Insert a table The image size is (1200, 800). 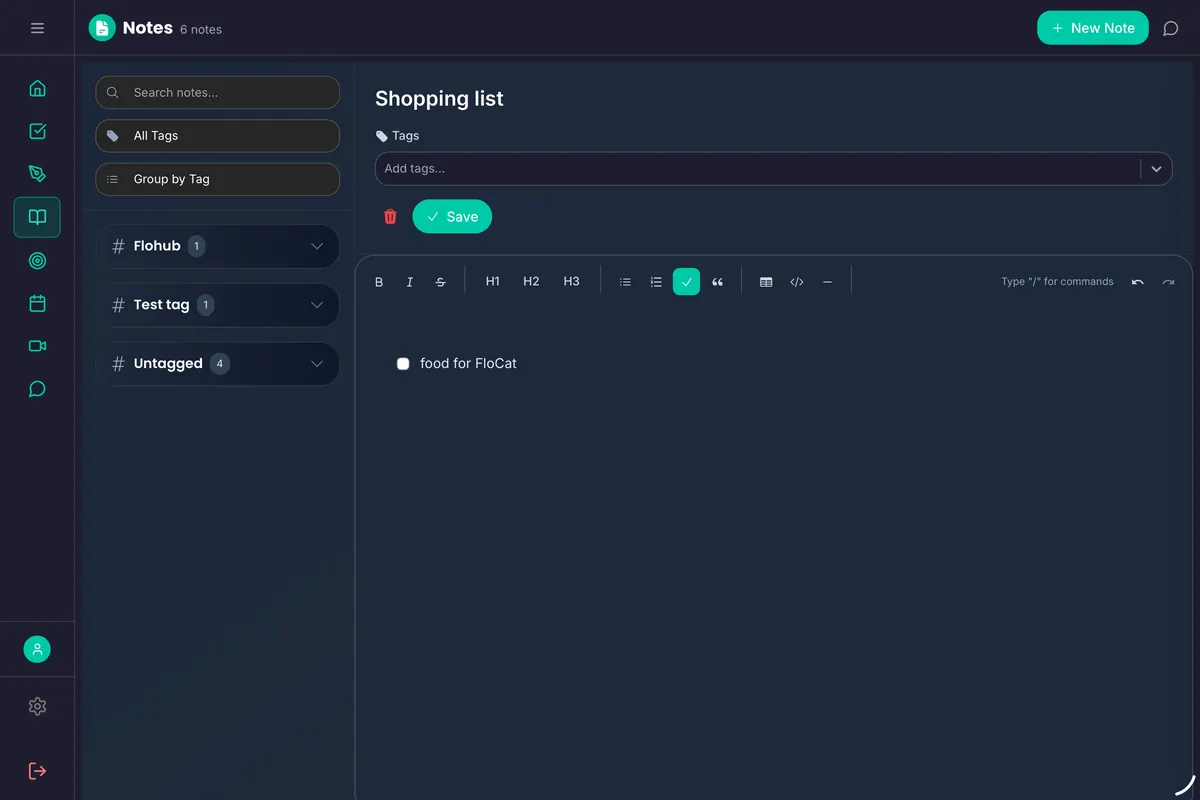766,282
